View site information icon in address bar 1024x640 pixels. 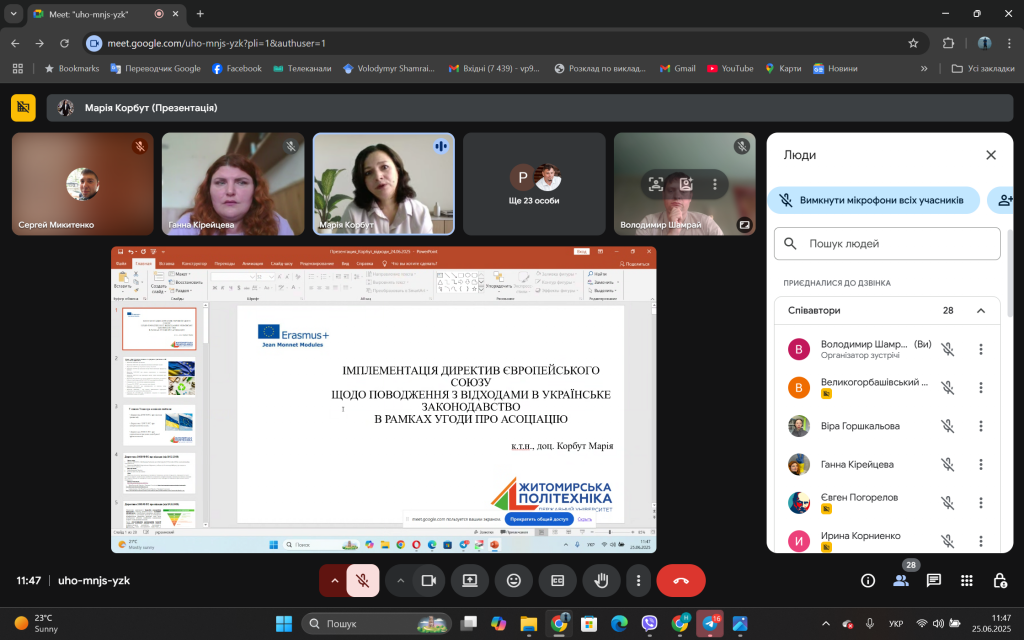(x=94, y=43)
